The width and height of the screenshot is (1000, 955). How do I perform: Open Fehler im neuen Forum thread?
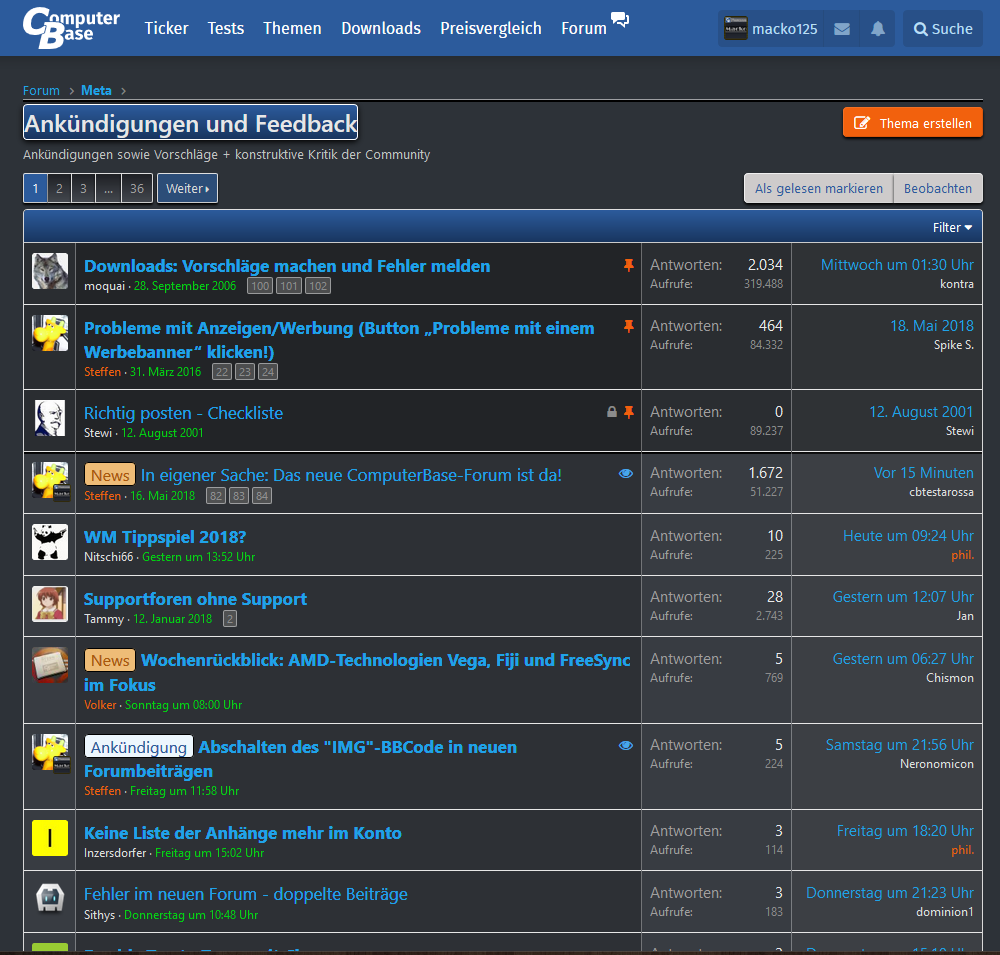coord(246,894)
